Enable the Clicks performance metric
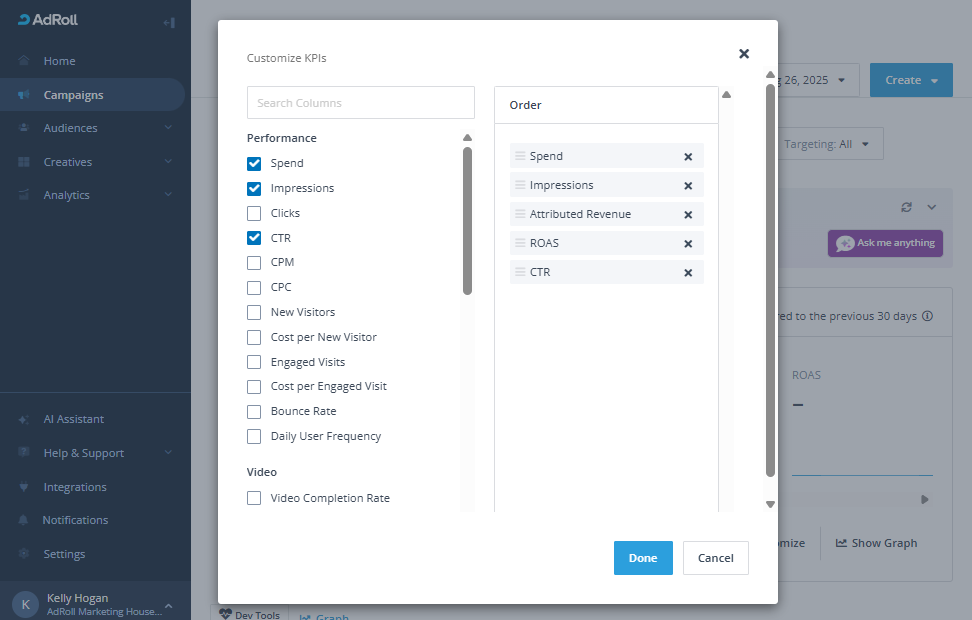The width and height of the screenshot is (972, 620). tap(254, 212)
